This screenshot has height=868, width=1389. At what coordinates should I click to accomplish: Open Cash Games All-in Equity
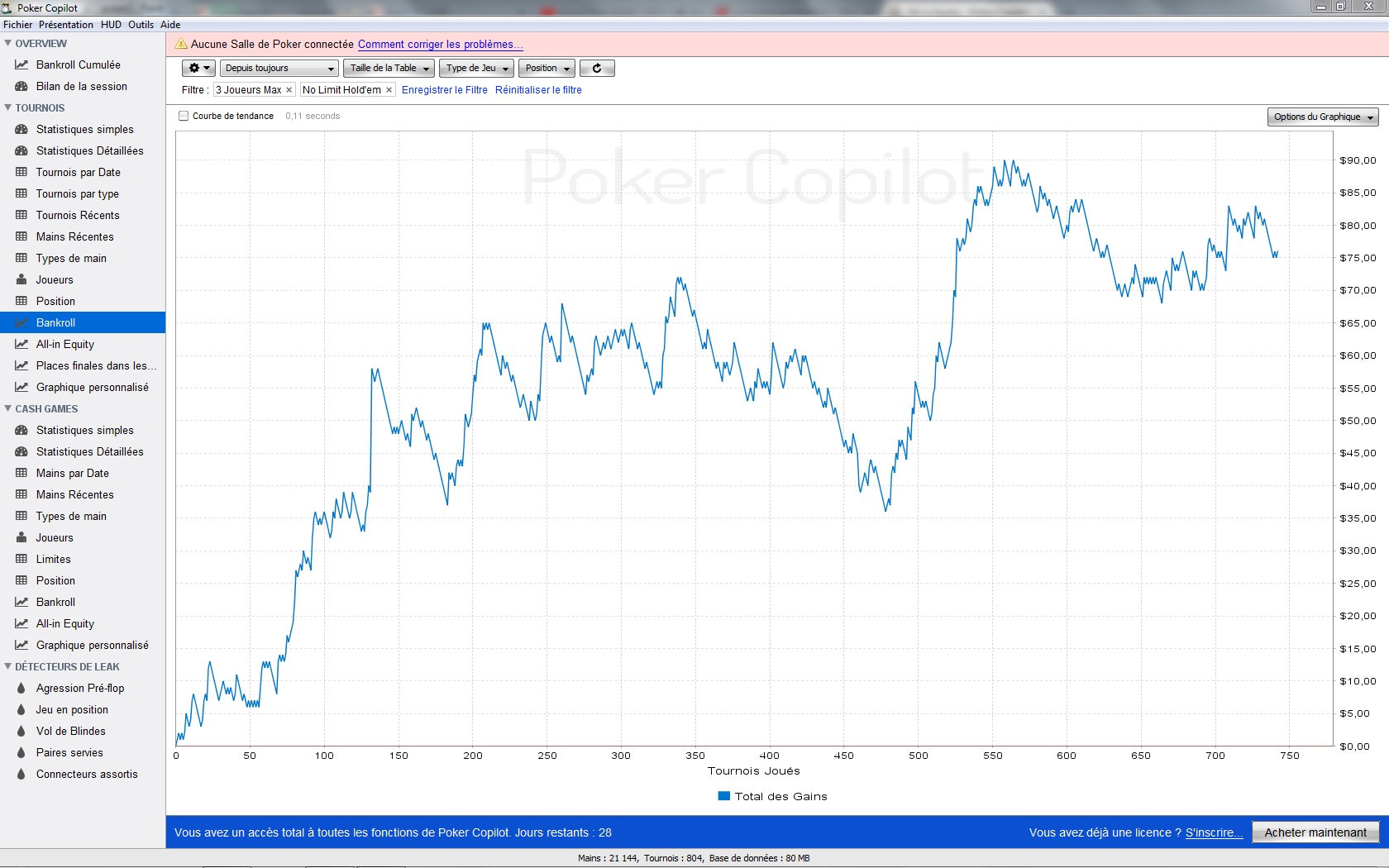[83, 623]
